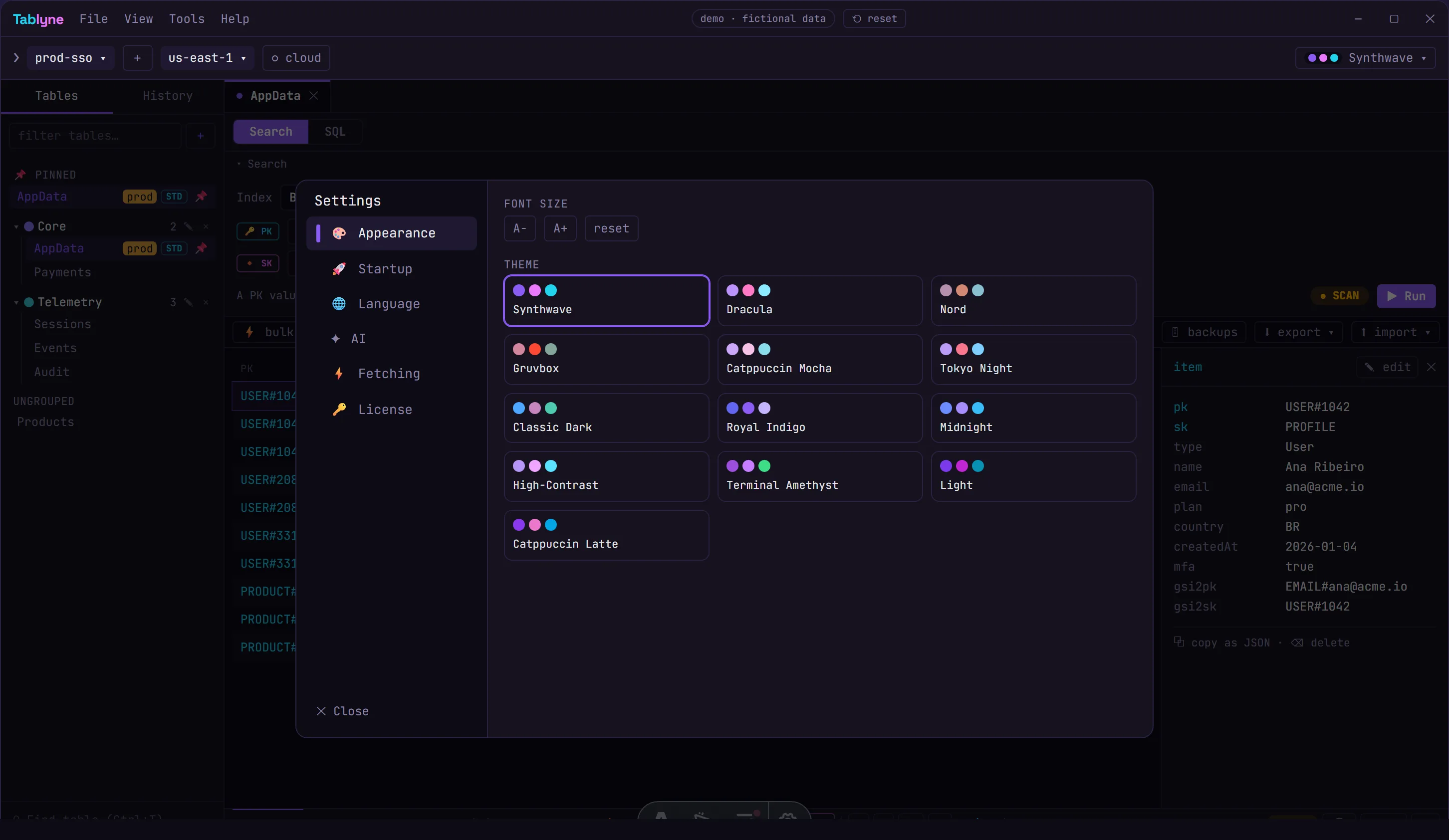Focus the filter tables input
This screenshot has height=840, width=1449.
(x=95, y=136)
